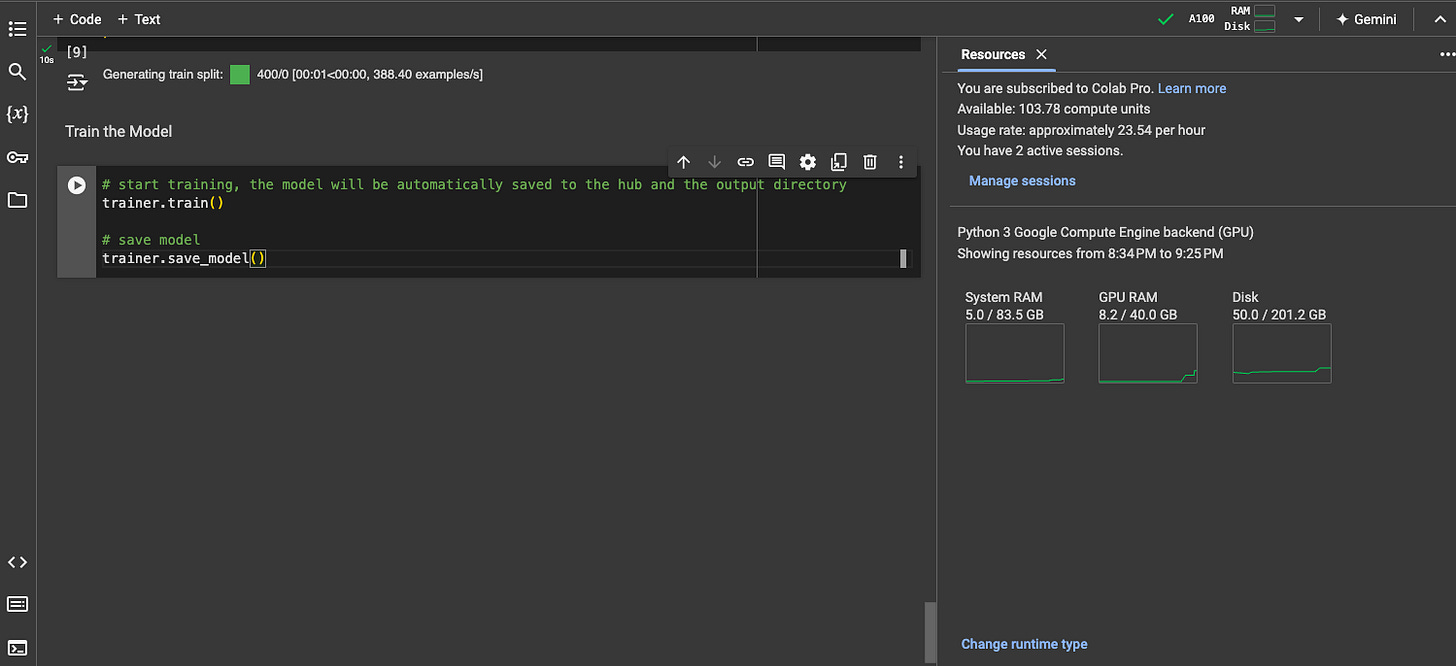Screen dimensions: 1456x666
Task: Click the notebook vertical scrollbar
Action: [930, 632]
